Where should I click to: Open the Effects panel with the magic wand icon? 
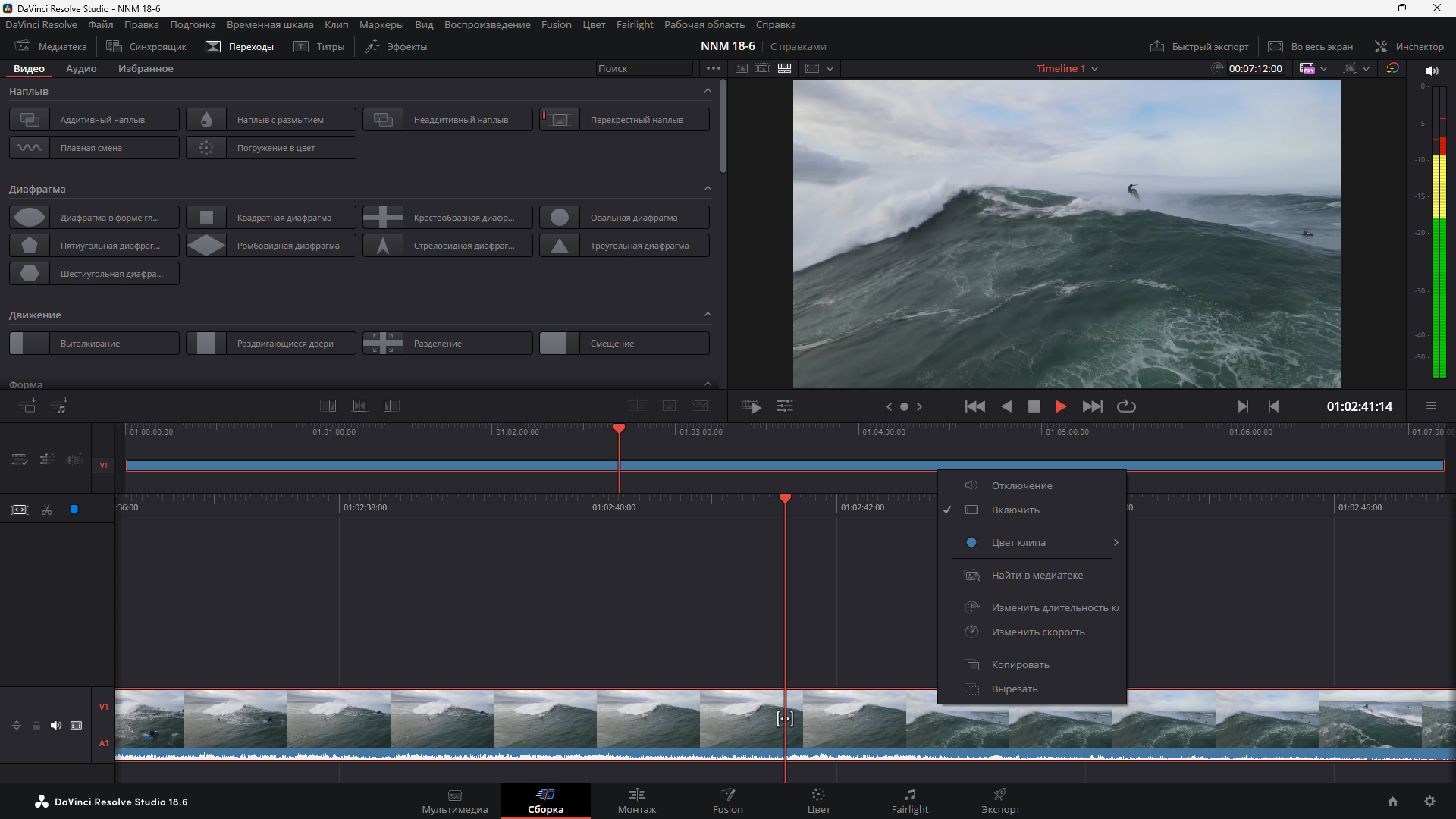[x=396, y=47]
